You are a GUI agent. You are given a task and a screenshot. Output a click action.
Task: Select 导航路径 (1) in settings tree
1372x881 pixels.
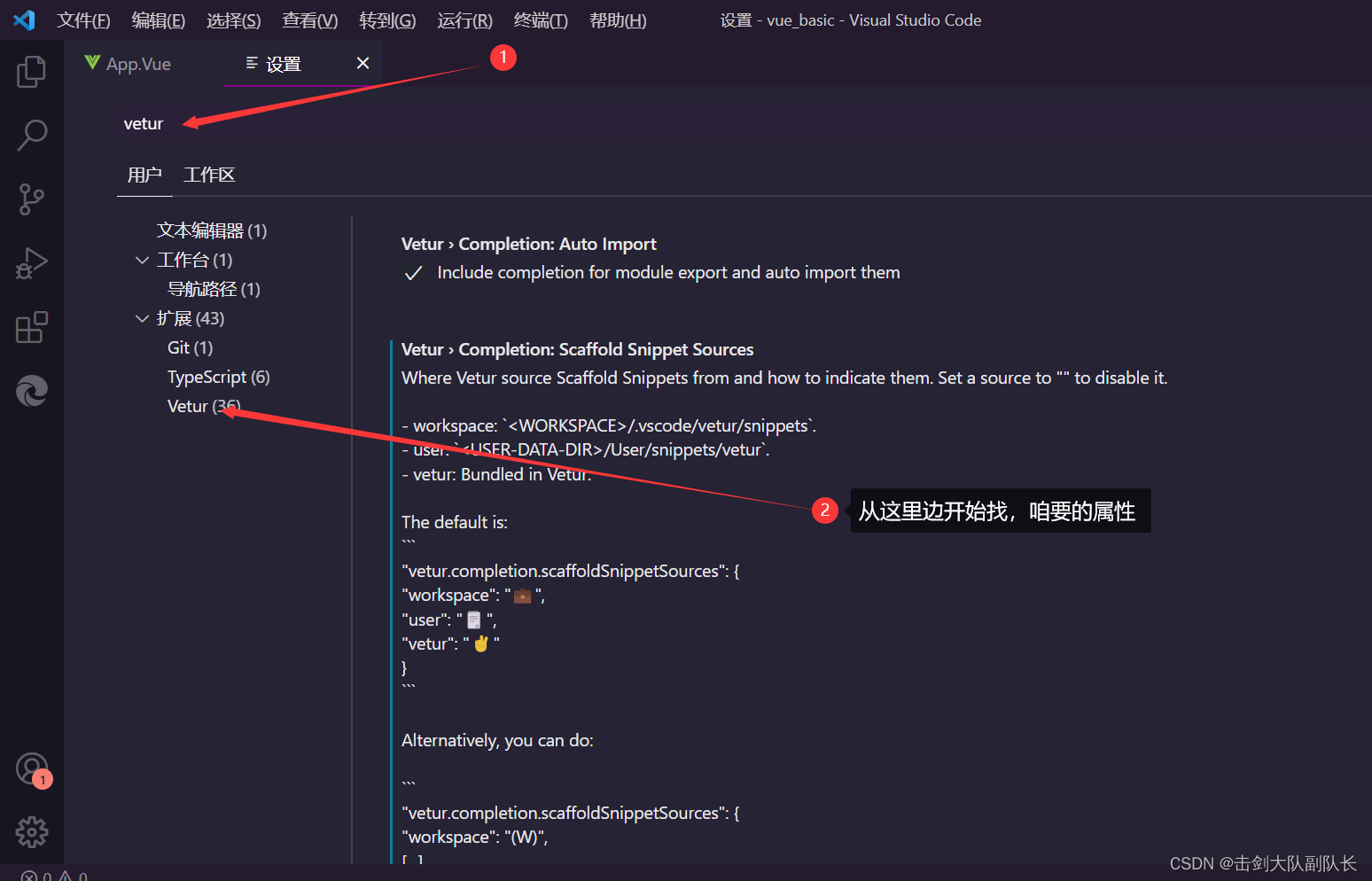[x=214, y=289]
